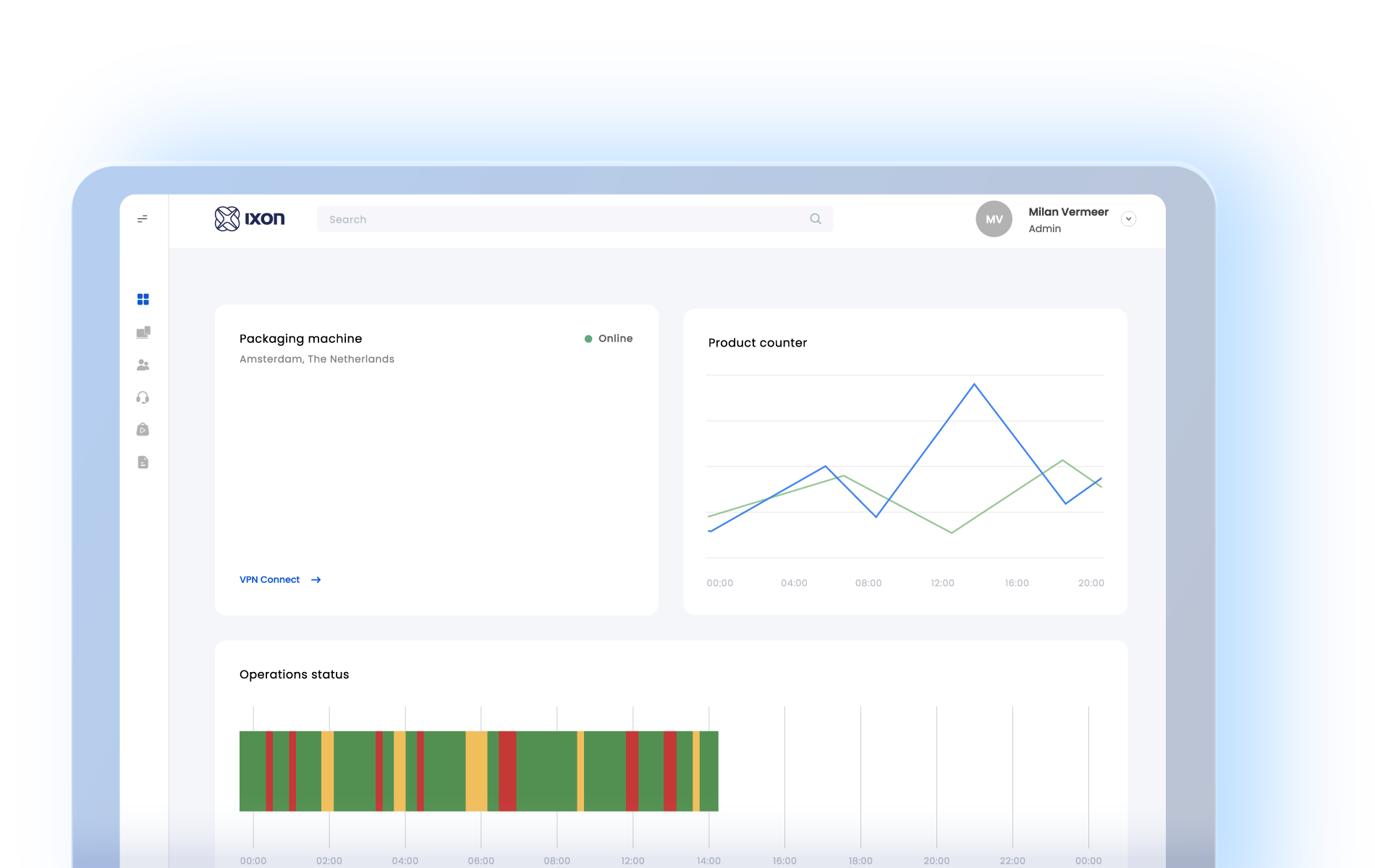This screenshot has width=1375, height=868.
Task: Select the devices icon in the sidebar
Action: 143,332
